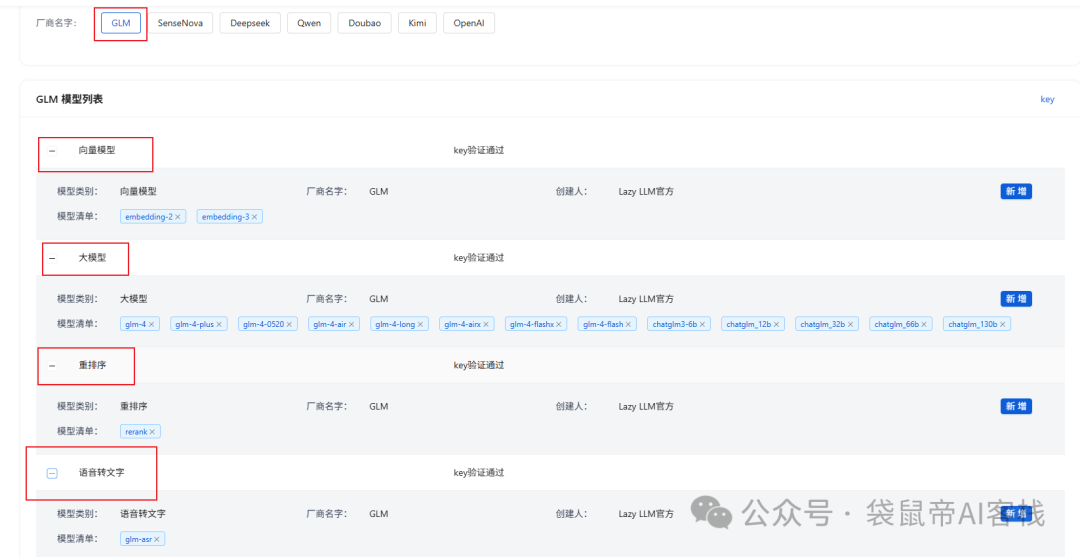Click key验证通过 status in 重排序 header
The height and width of the screenshot is (557, 1080).
pyautogui.click(x=479, y=365)
